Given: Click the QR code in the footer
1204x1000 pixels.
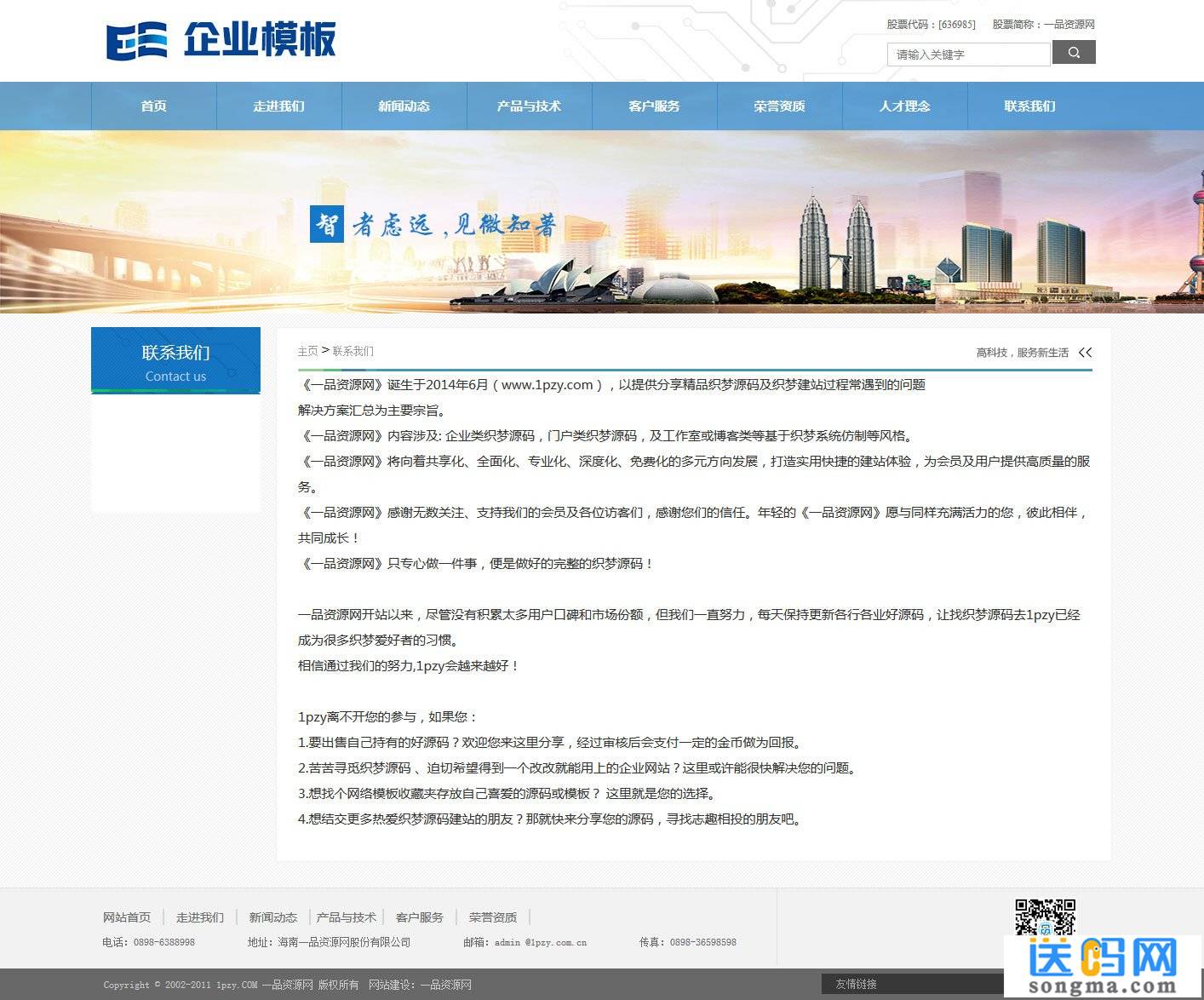Looking at the screenshot, I should point(1044,917).
